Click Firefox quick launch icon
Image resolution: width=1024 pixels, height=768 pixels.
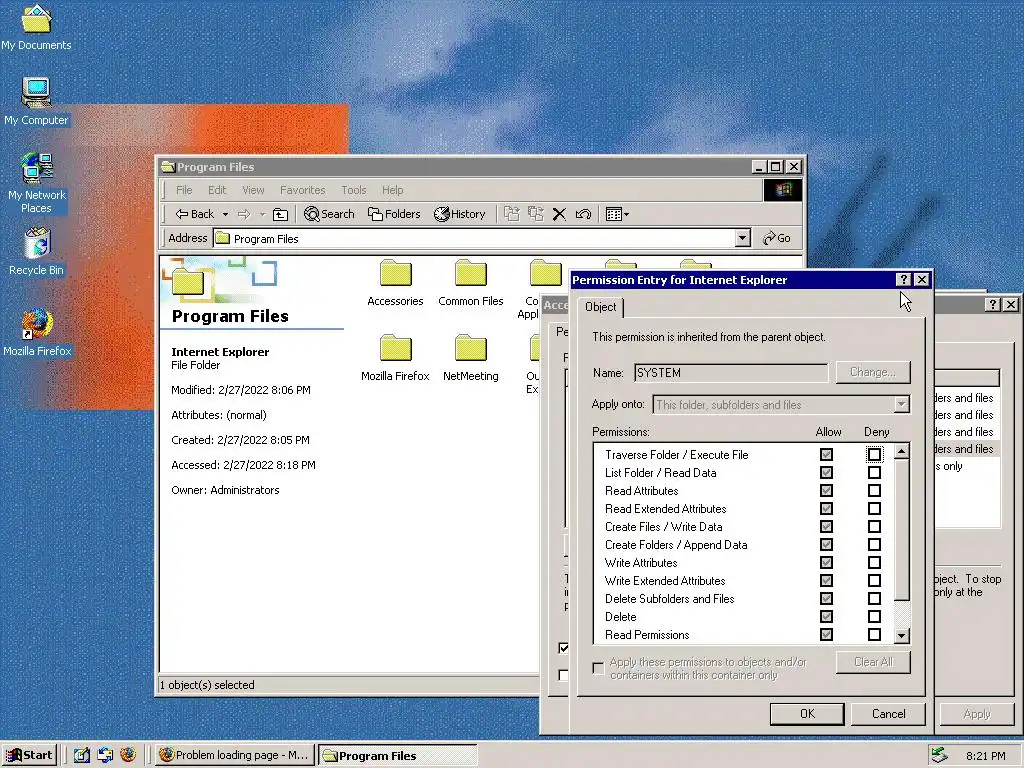tap(128, 755)
